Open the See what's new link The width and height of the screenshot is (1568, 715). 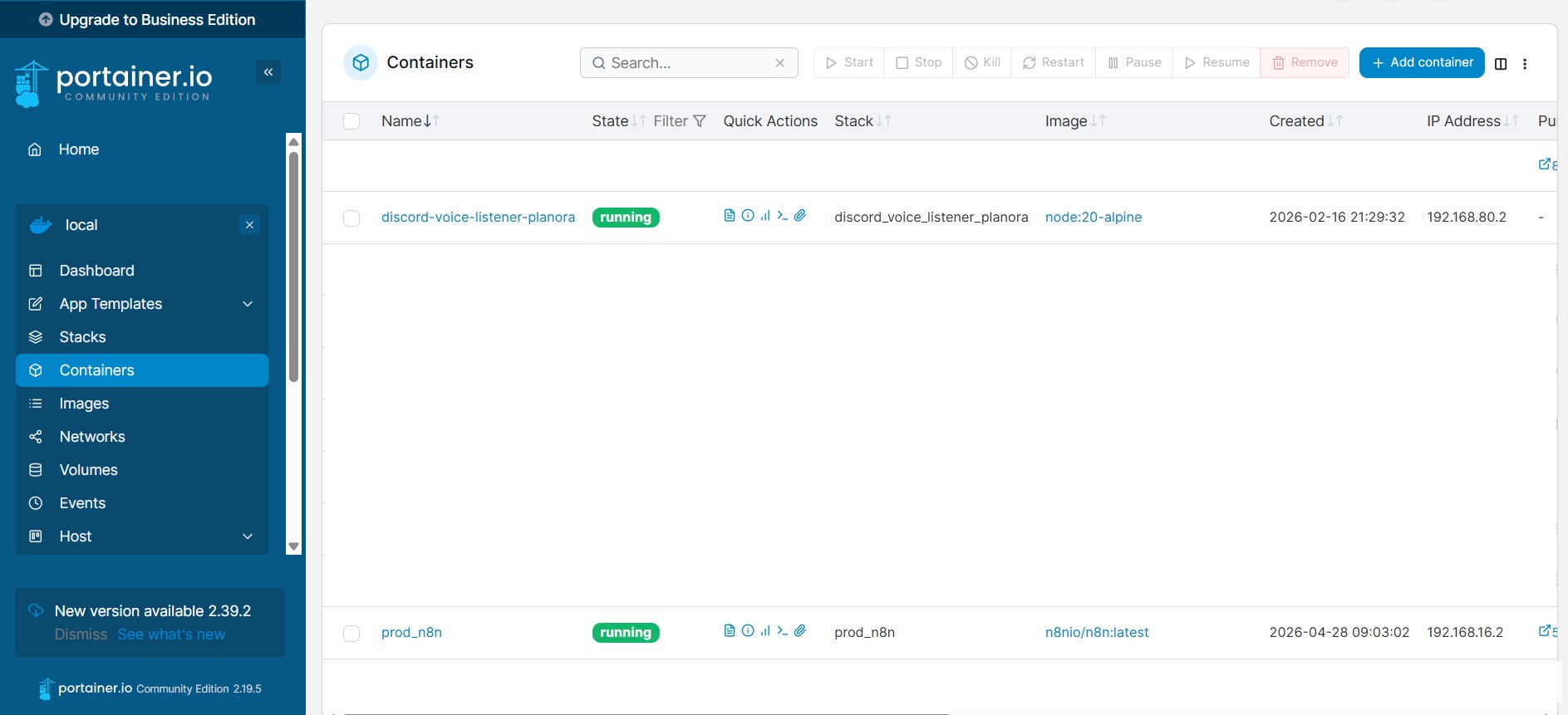[x=171, y=634]
